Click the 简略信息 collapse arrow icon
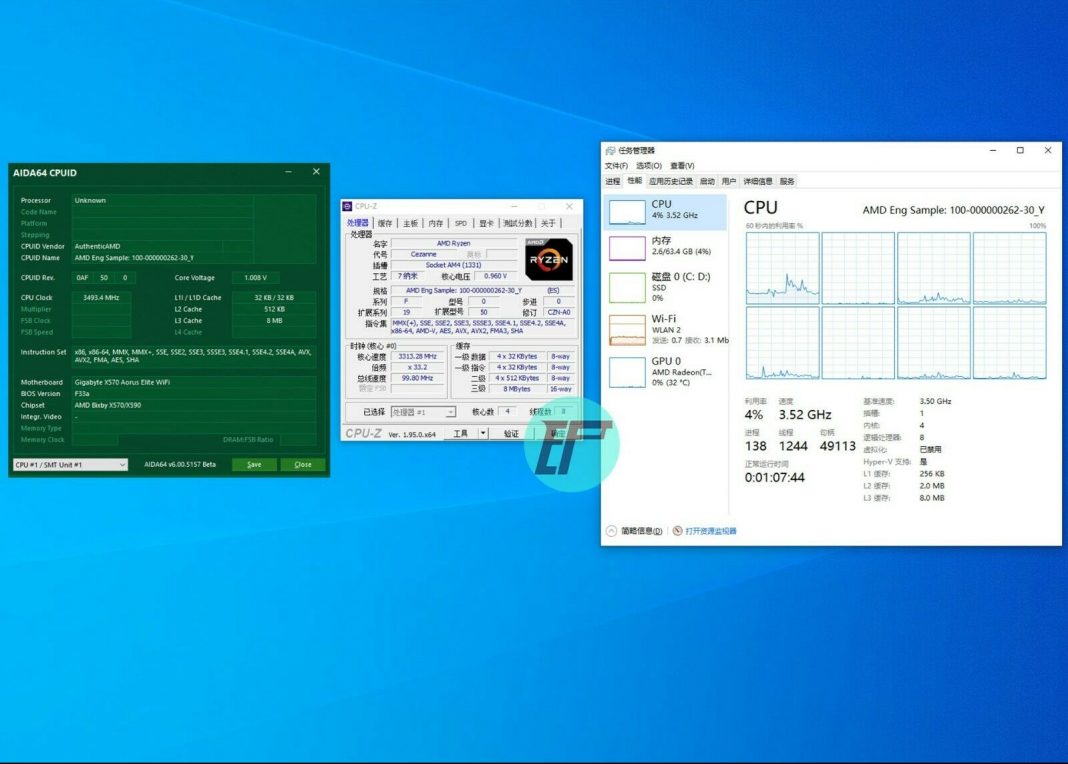 [611, 531]
